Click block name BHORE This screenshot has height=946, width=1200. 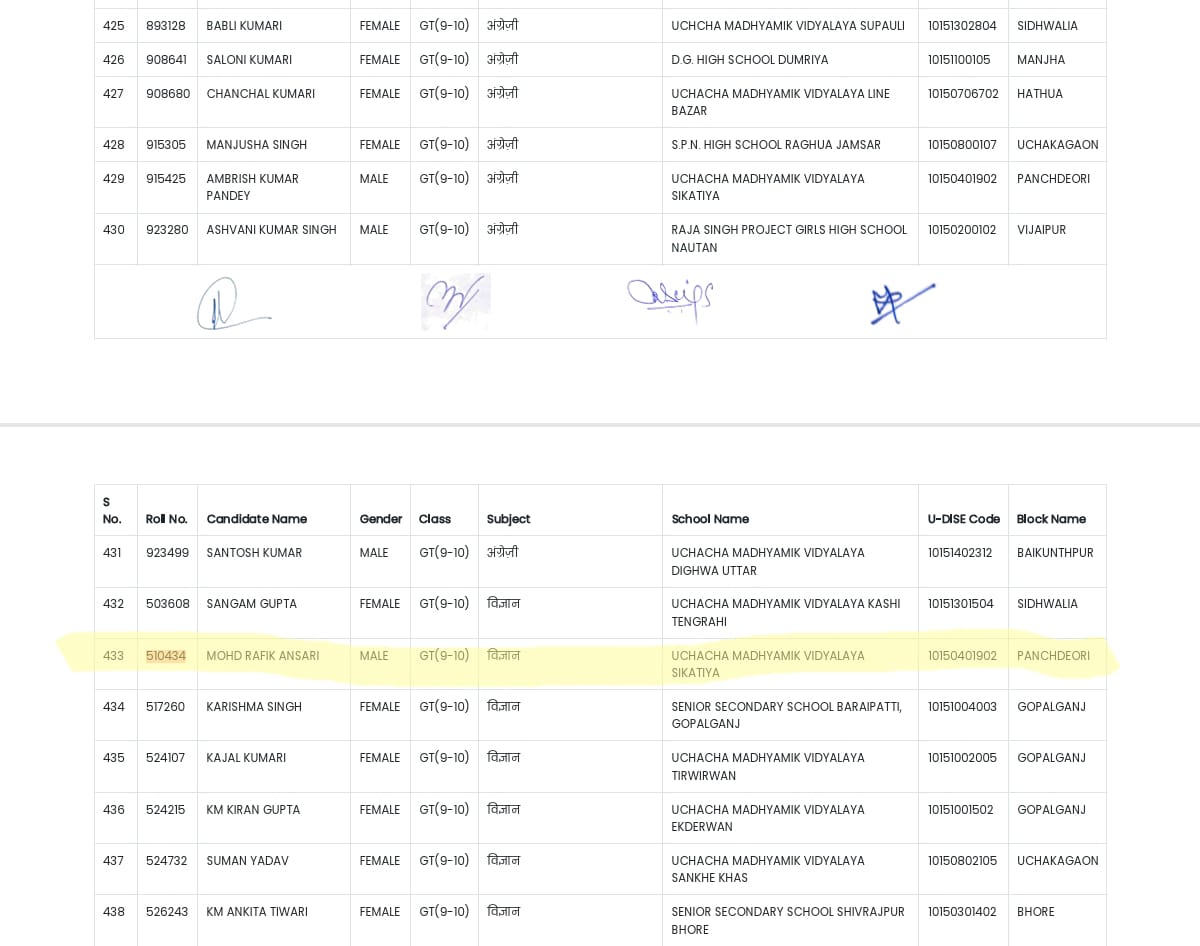[x=1036, y=912]
